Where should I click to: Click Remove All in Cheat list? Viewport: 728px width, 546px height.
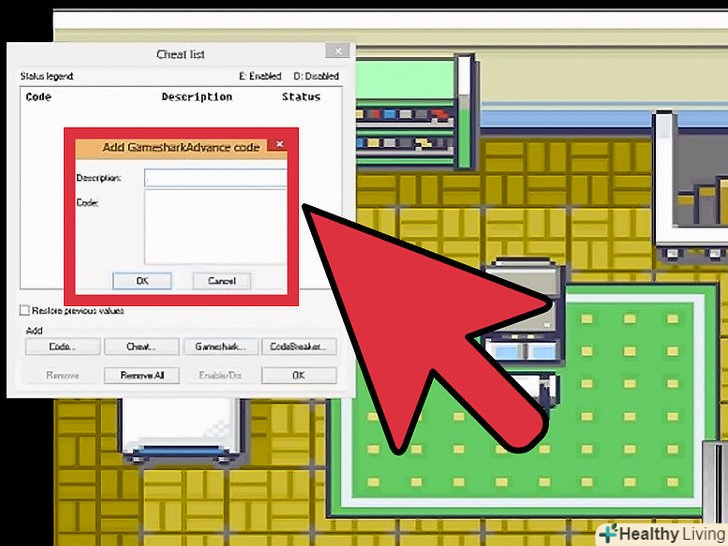(142, 375)
